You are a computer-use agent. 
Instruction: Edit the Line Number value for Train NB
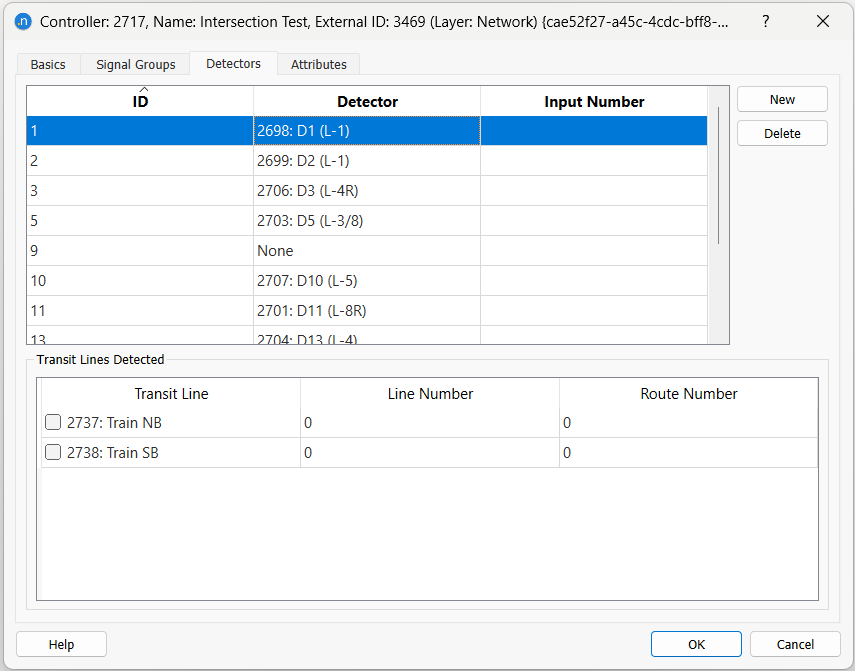[x=430, y=422]
